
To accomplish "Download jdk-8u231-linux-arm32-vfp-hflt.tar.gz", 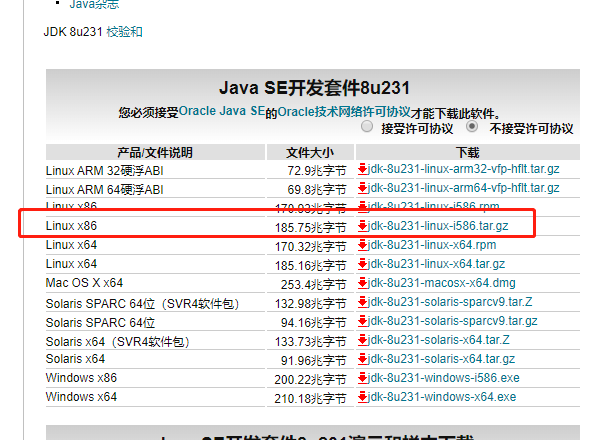I will click(463, 169).
